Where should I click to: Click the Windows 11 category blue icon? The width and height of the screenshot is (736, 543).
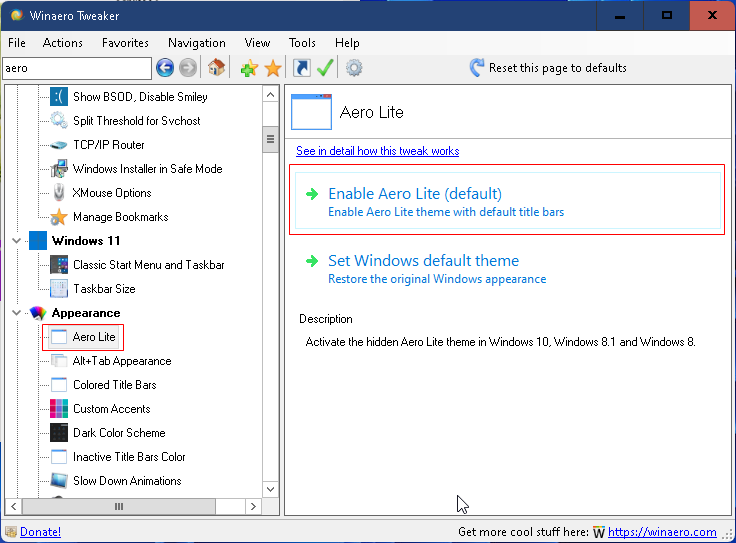point(38,241)
